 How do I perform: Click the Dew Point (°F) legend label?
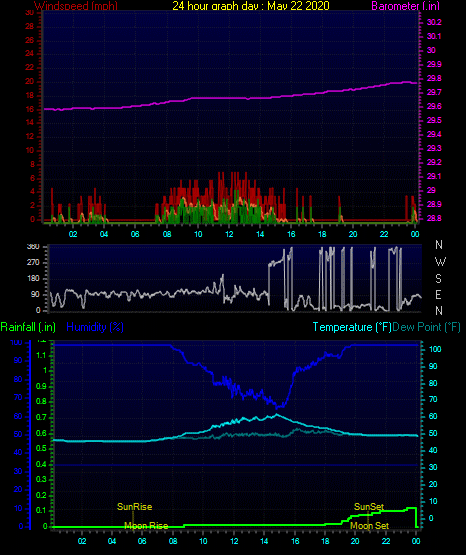click(x=427, y=327)
